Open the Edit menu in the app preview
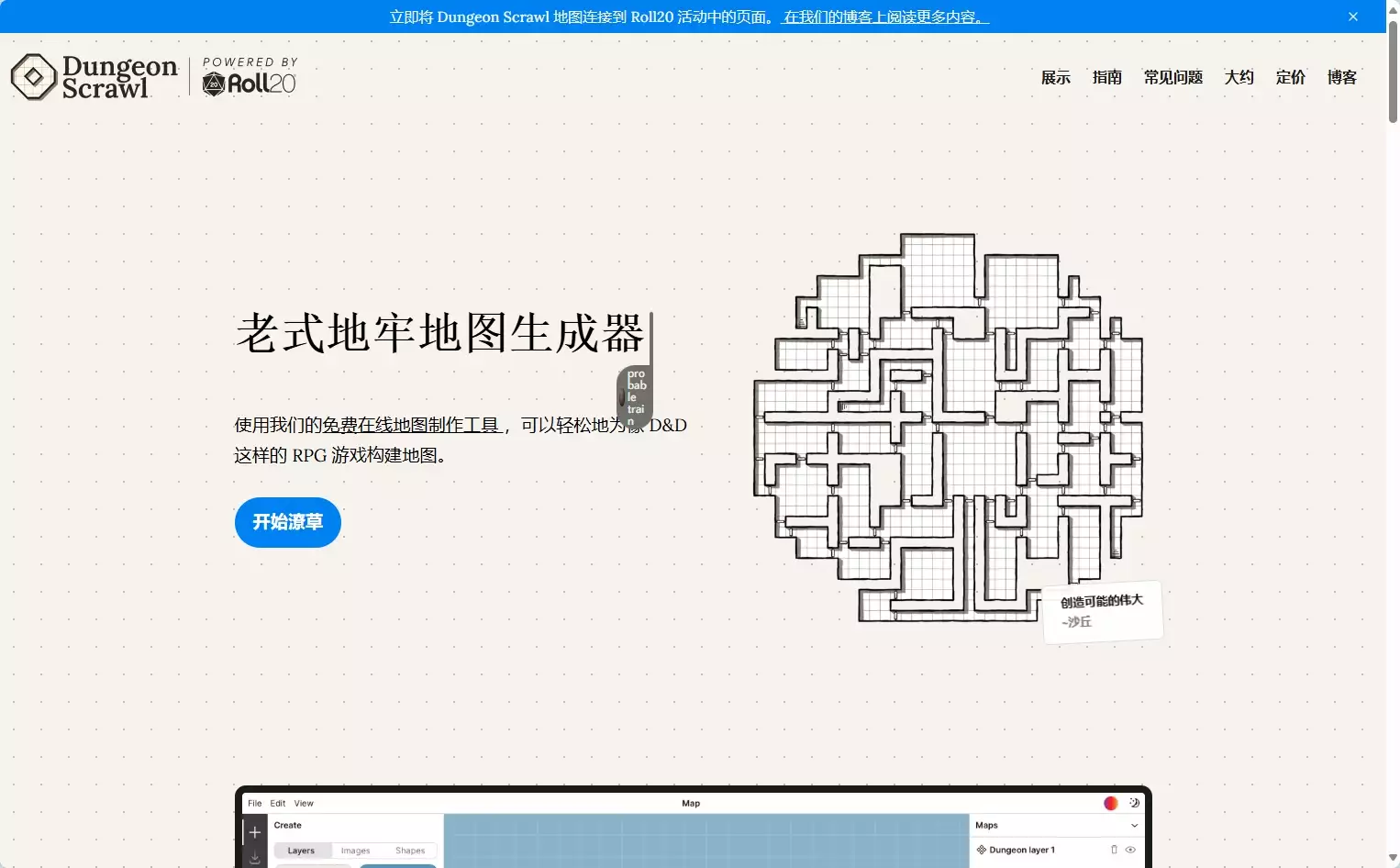1400x868 pixels. pos(278,803)
